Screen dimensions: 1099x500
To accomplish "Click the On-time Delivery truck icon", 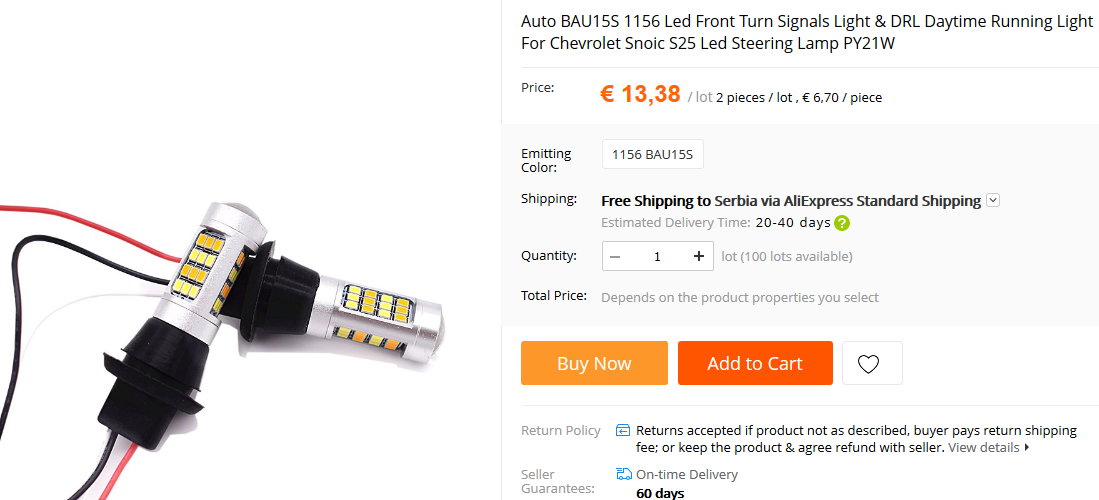I will (624, 474).
